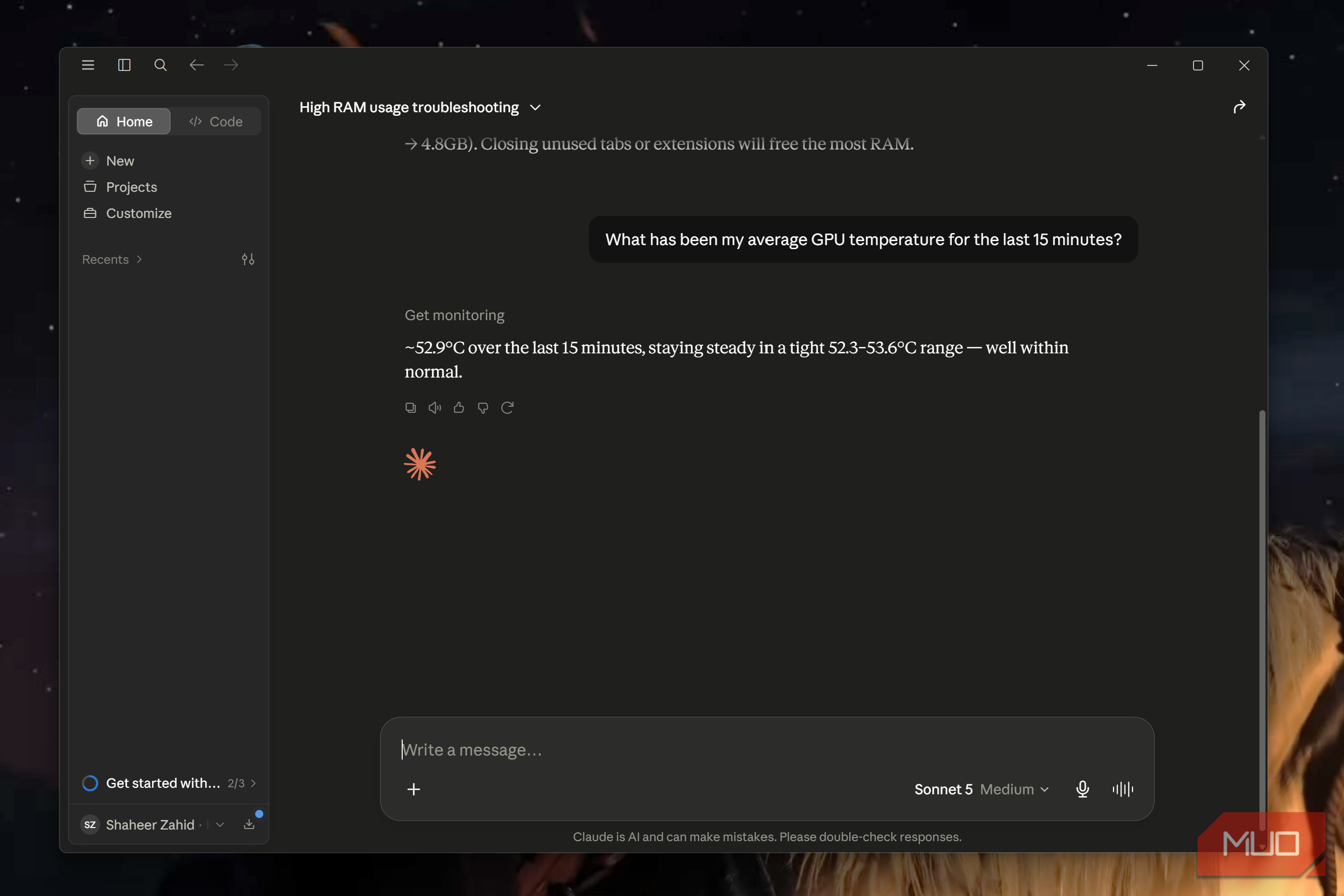Start voice mode with the waveform icon
The height and width of the screenshot is (896, 1344).
point(1123,789)
